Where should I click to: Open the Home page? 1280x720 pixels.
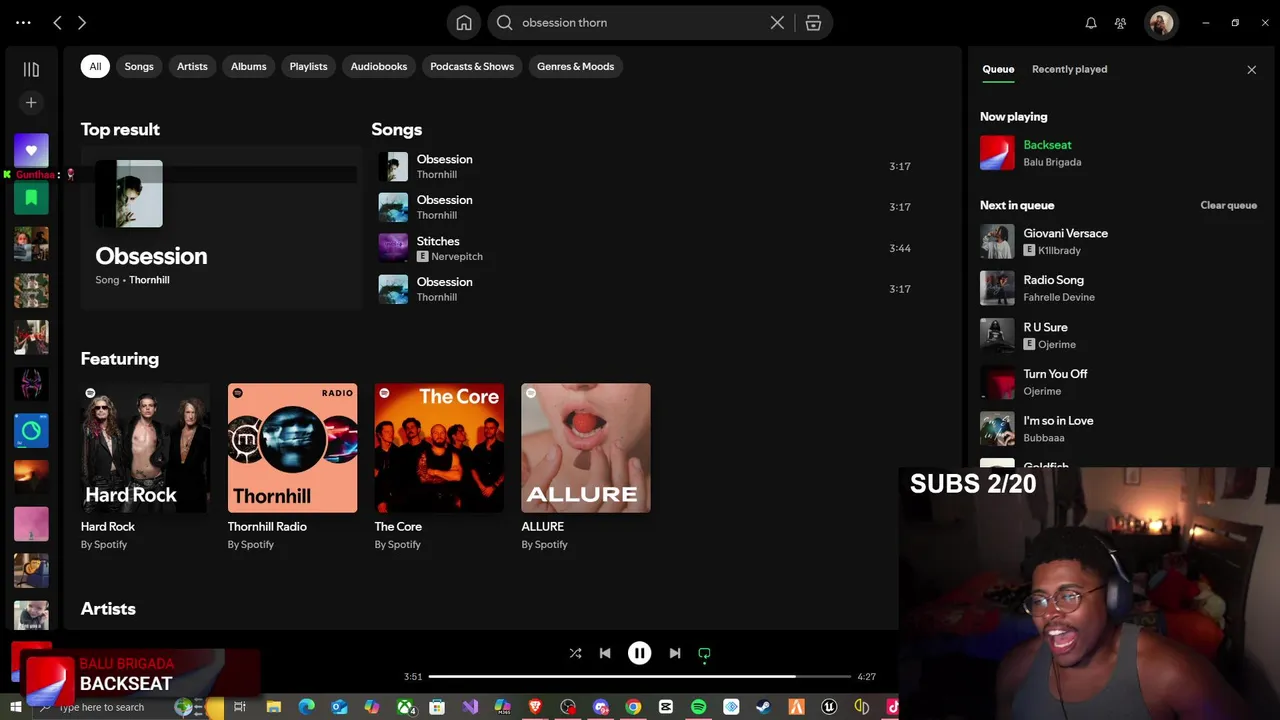(x=464, y=22)
